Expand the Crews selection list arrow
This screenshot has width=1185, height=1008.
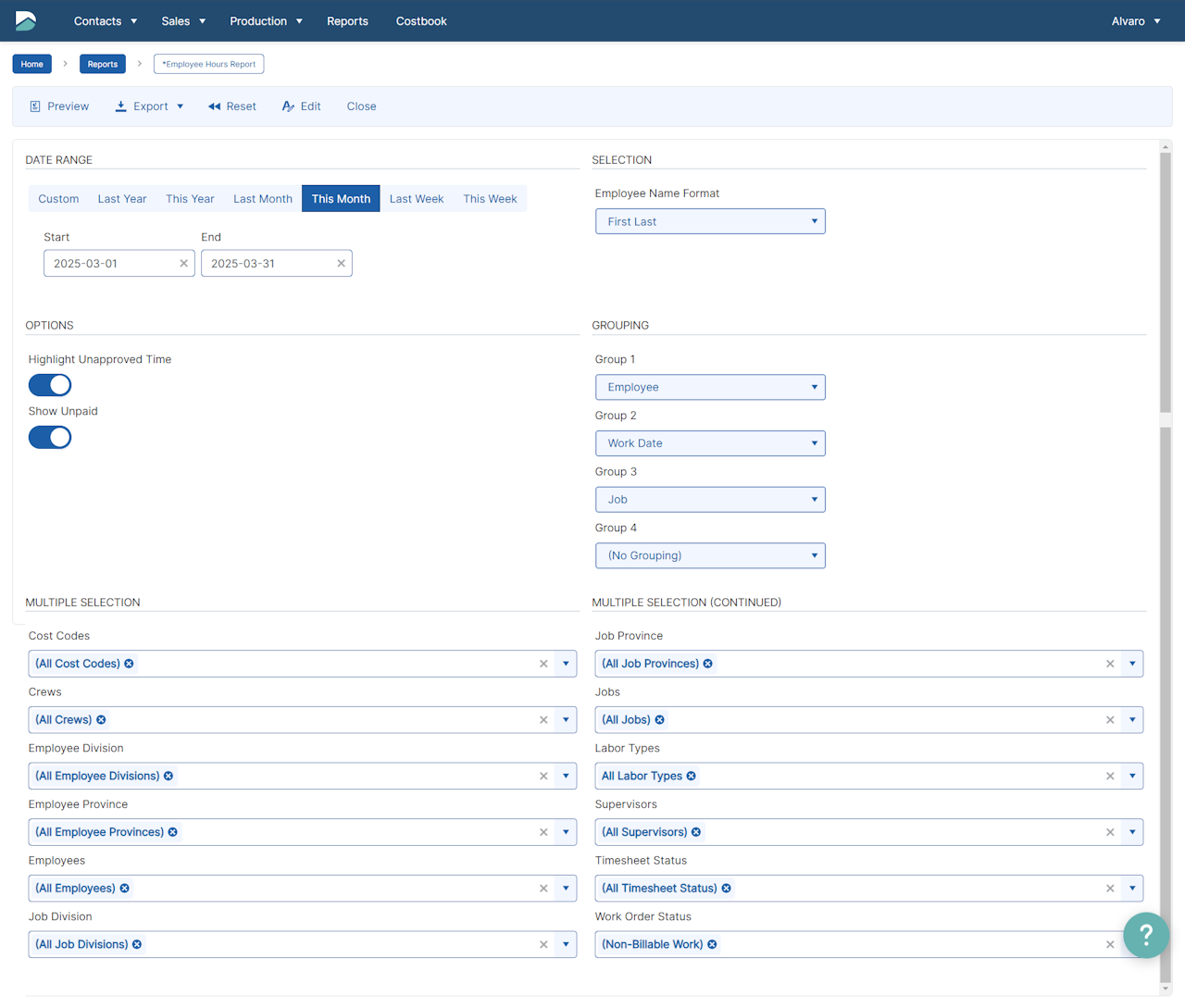(566, 720)
